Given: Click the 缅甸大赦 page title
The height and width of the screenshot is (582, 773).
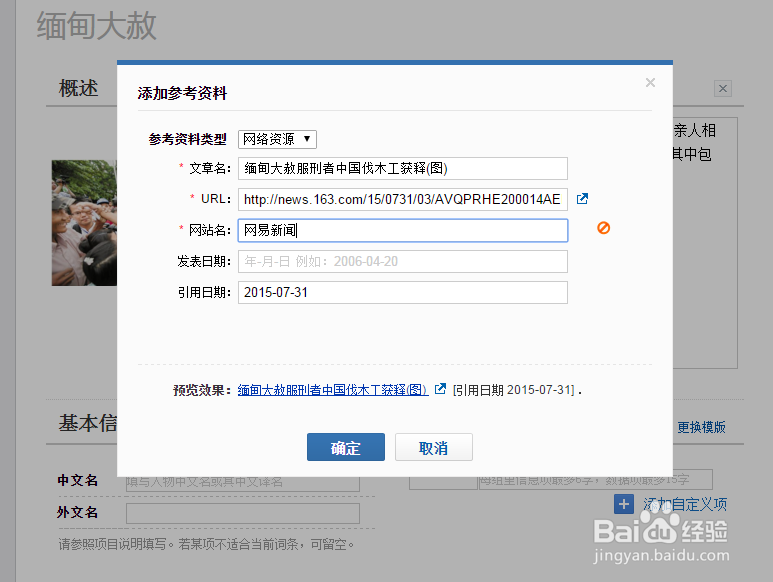Looking at the screenshot, I should coord(97,26).
